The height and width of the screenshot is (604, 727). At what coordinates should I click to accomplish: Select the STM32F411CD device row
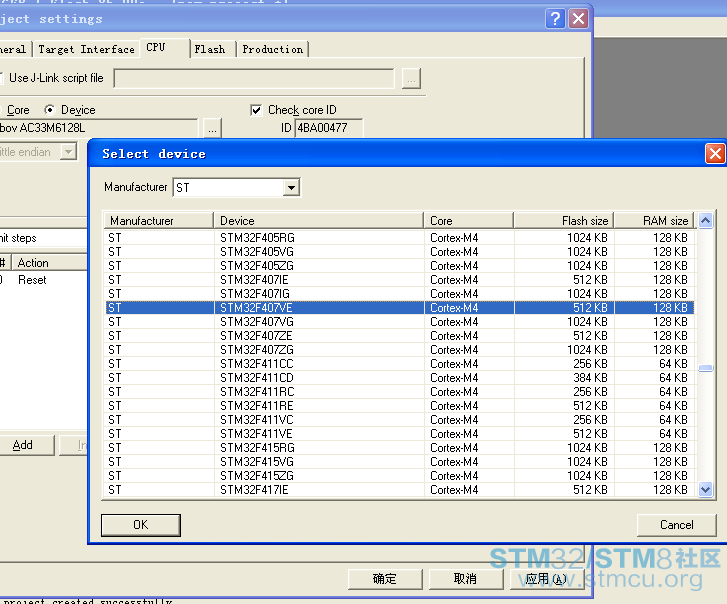click(400, 378)
